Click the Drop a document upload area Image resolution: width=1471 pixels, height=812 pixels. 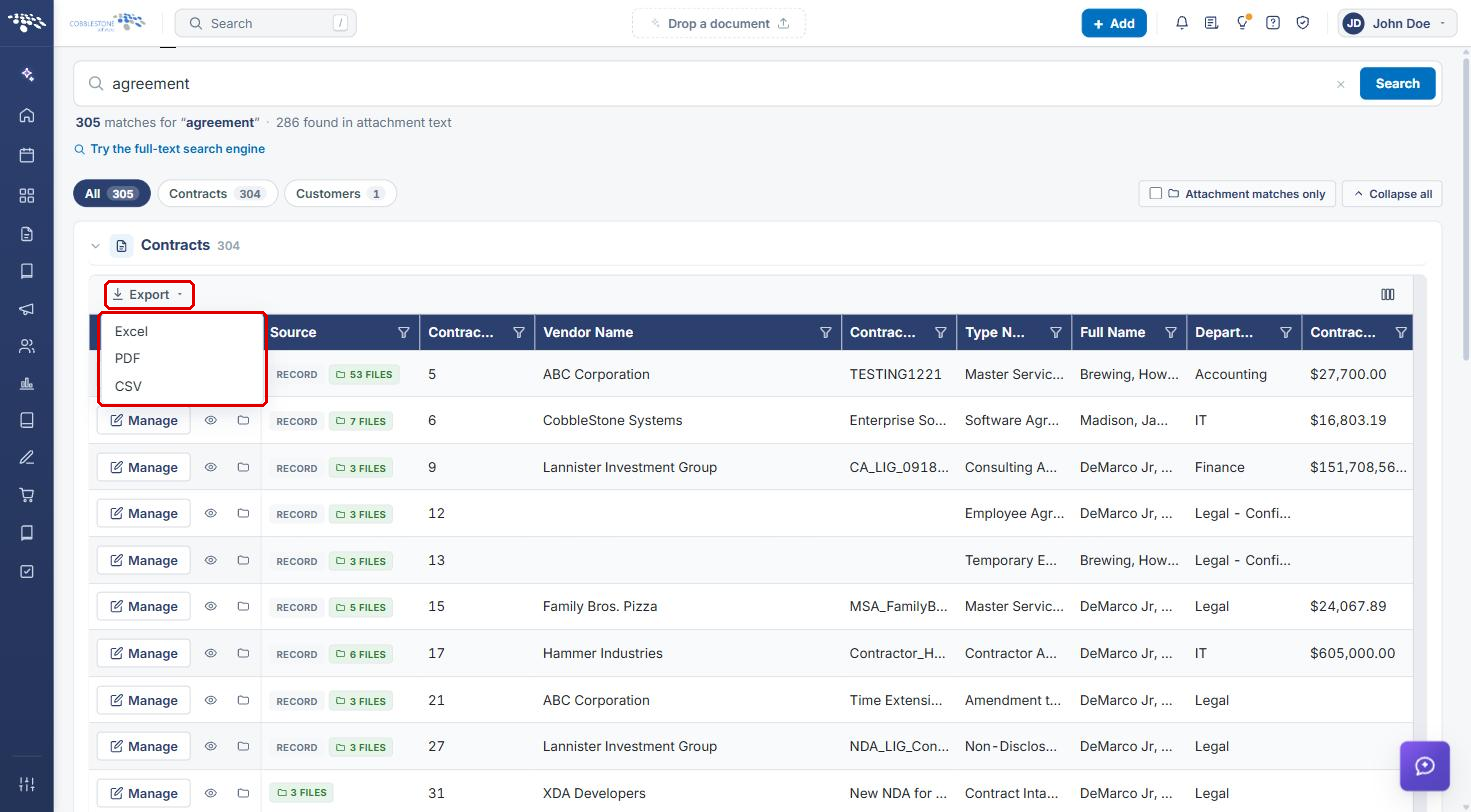719,23
